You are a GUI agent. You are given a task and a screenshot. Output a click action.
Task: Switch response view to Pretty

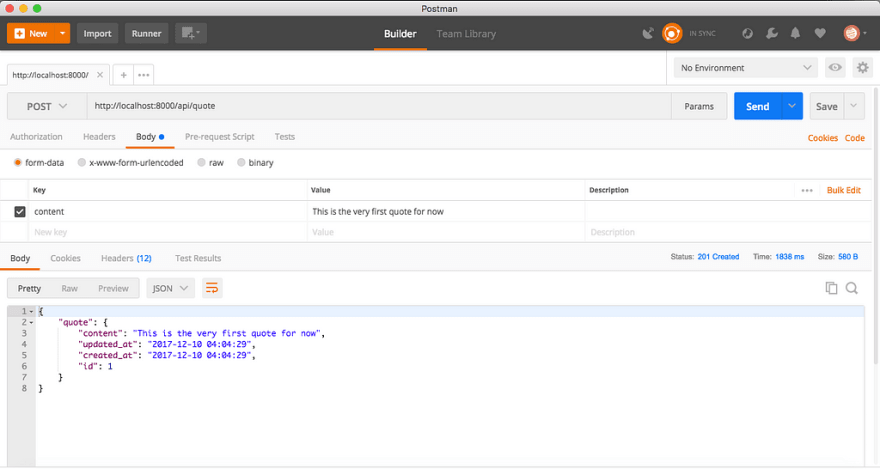pos(29,288)
